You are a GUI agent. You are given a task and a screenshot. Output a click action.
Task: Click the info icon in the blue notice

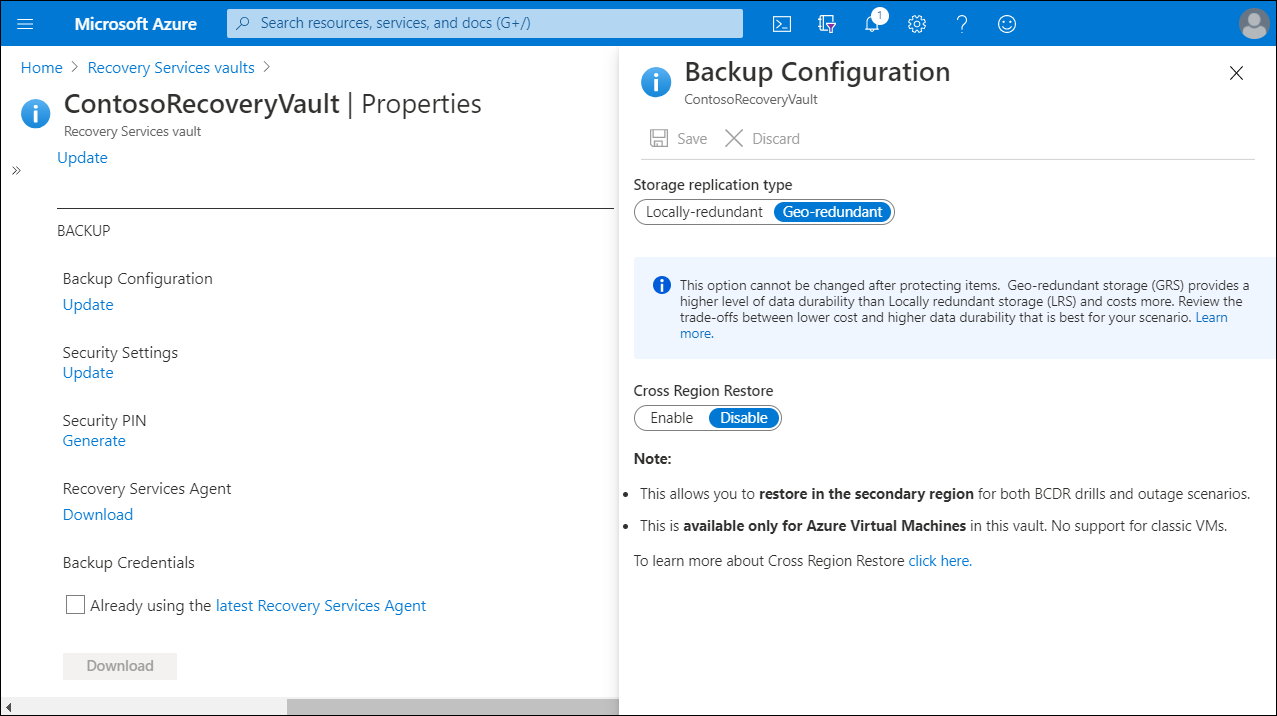(661, 286)
